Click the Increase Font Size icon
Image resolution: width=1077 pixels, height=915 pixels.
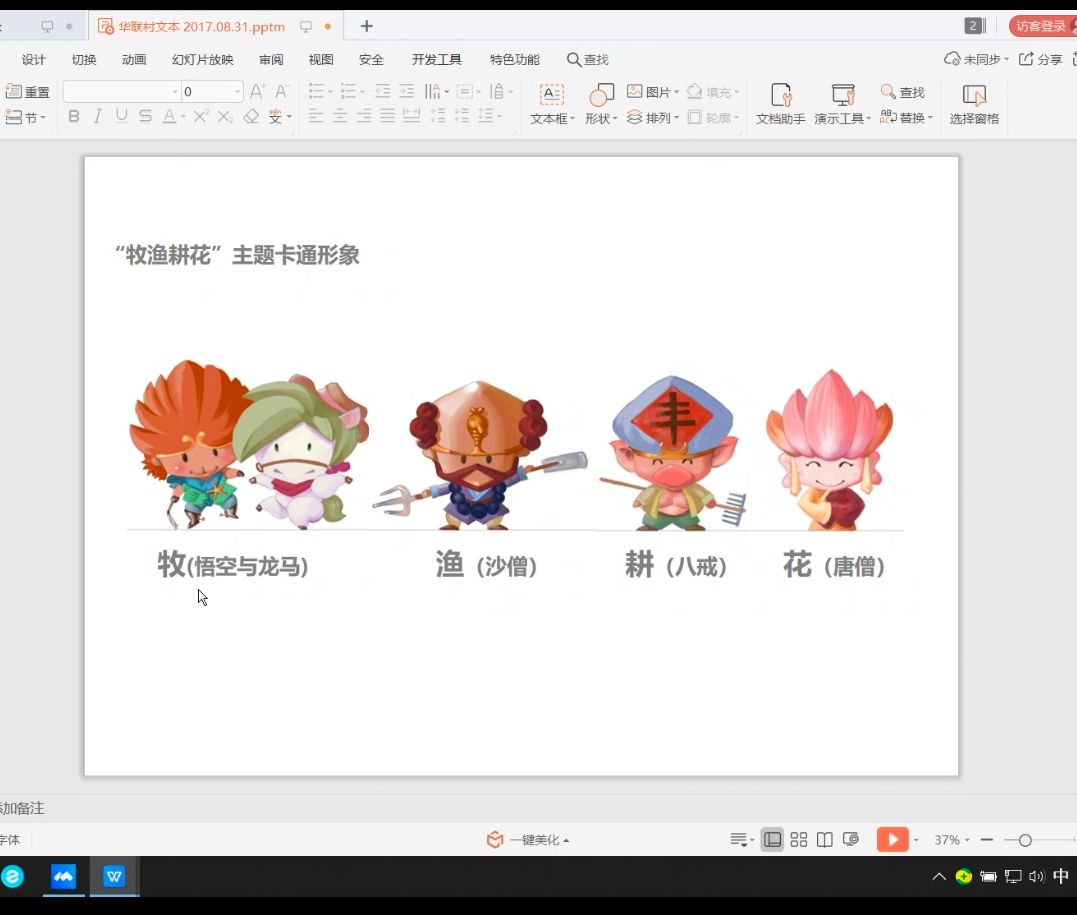[x=257, y=91]
